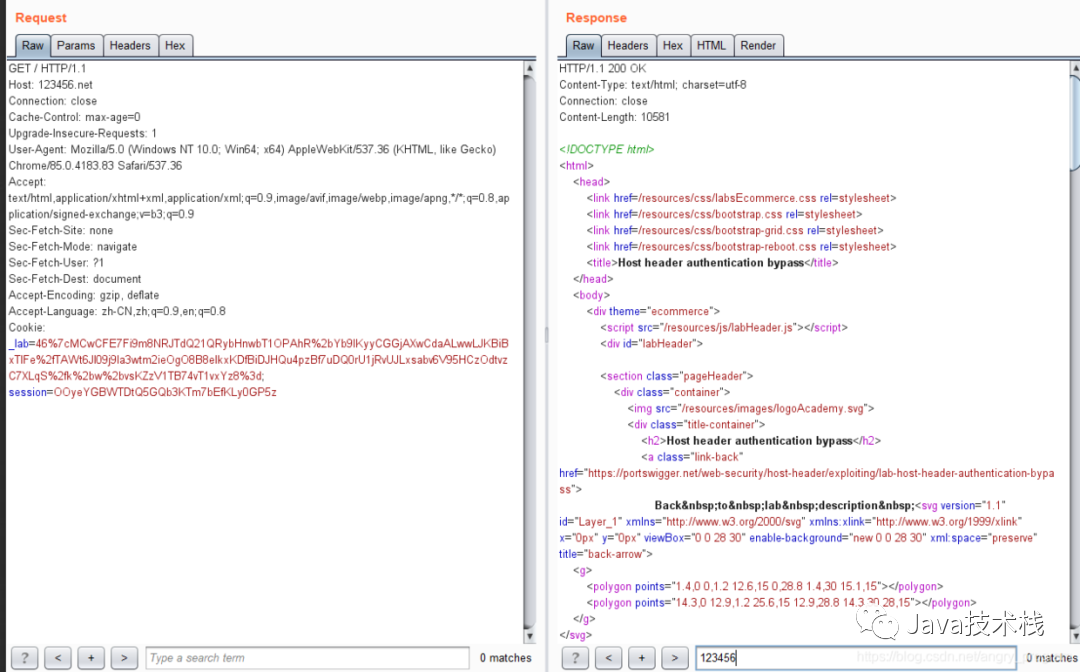Select the Raw tab in Response panel

point(583,45)
